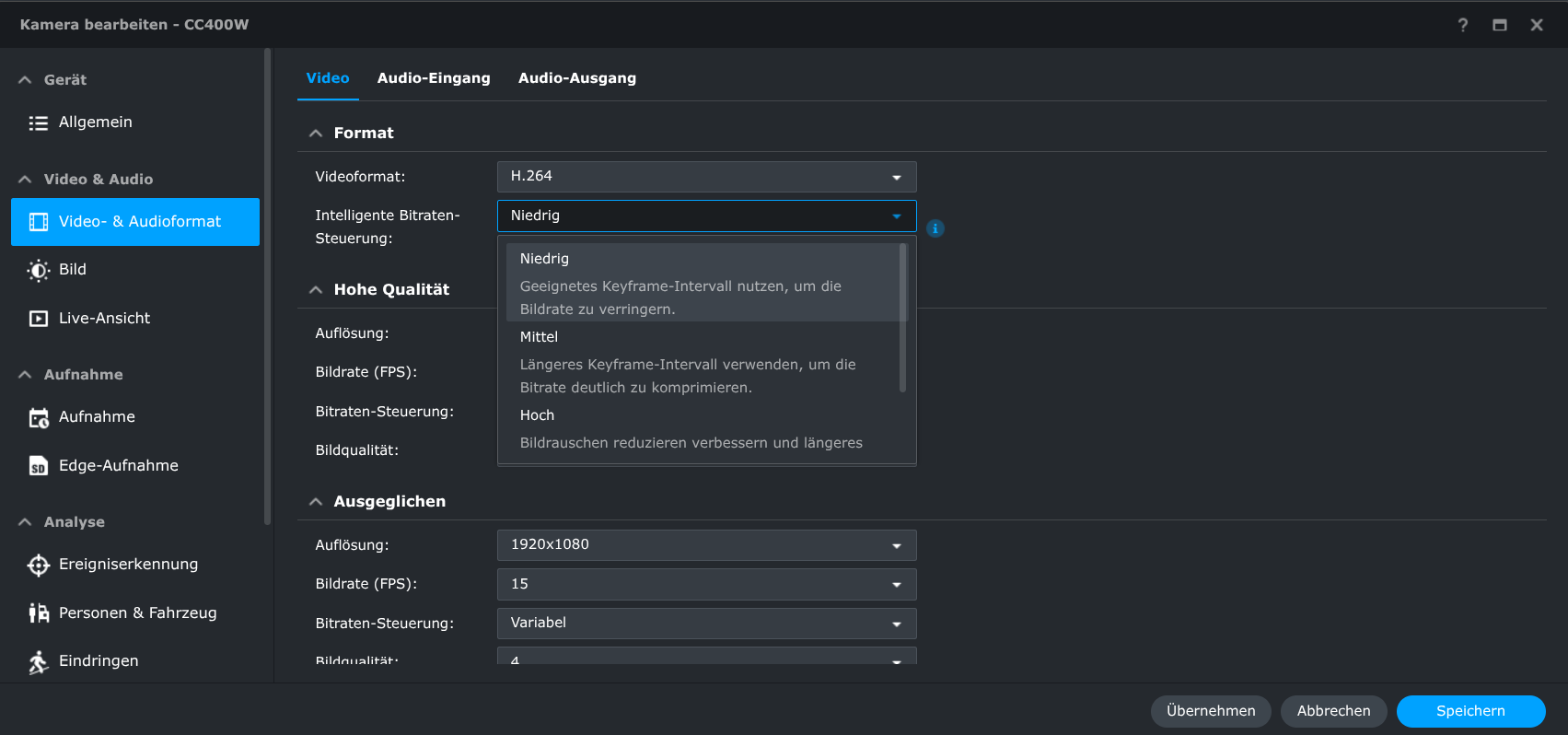Click the Live-Ansicht play icon
Image resolution: width=1568 pixels, height=735 pixels.
click(x=38, y=319)
